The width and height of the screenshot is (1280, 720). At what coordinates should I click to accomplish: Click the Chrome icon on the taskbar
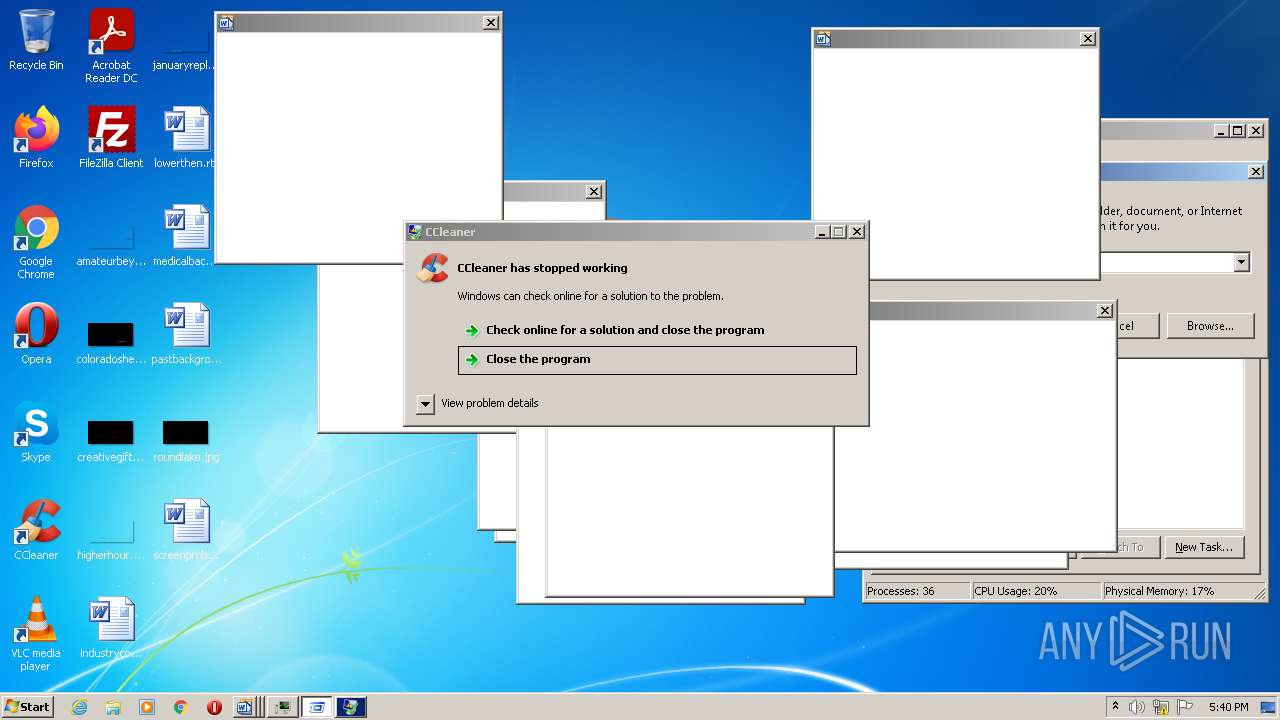[181, 707]
